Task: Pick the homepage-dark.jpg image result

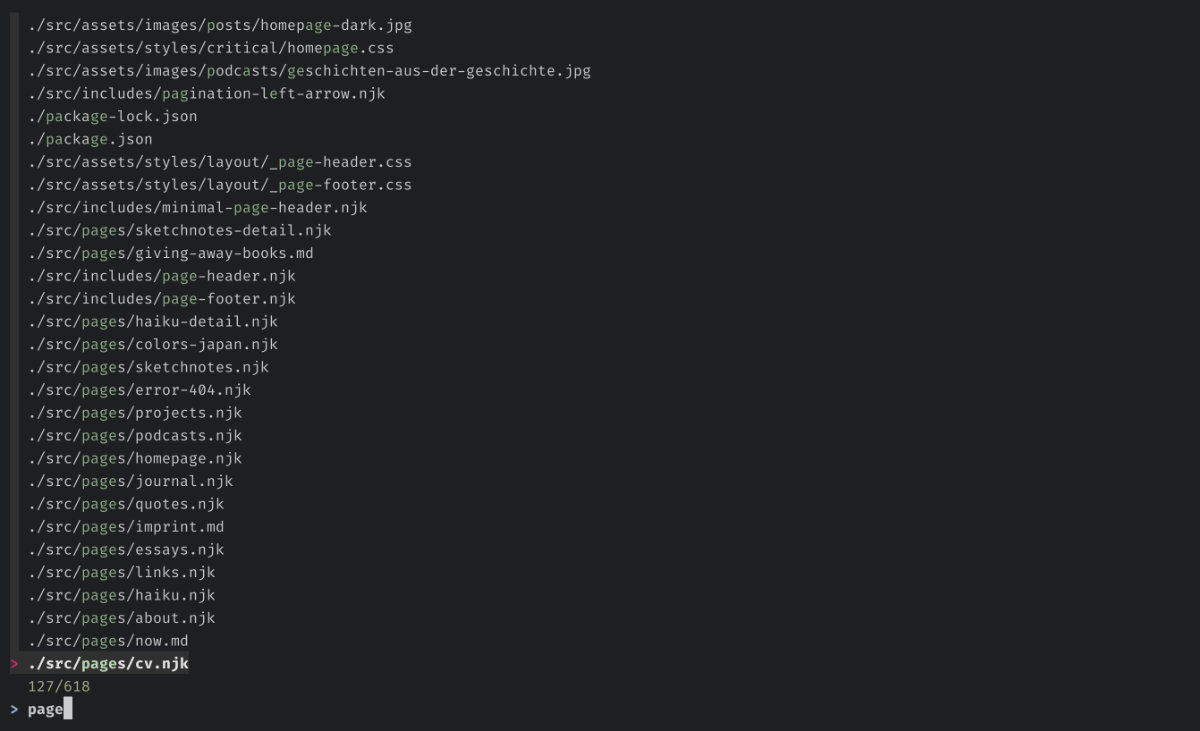Action: [220, 25]
